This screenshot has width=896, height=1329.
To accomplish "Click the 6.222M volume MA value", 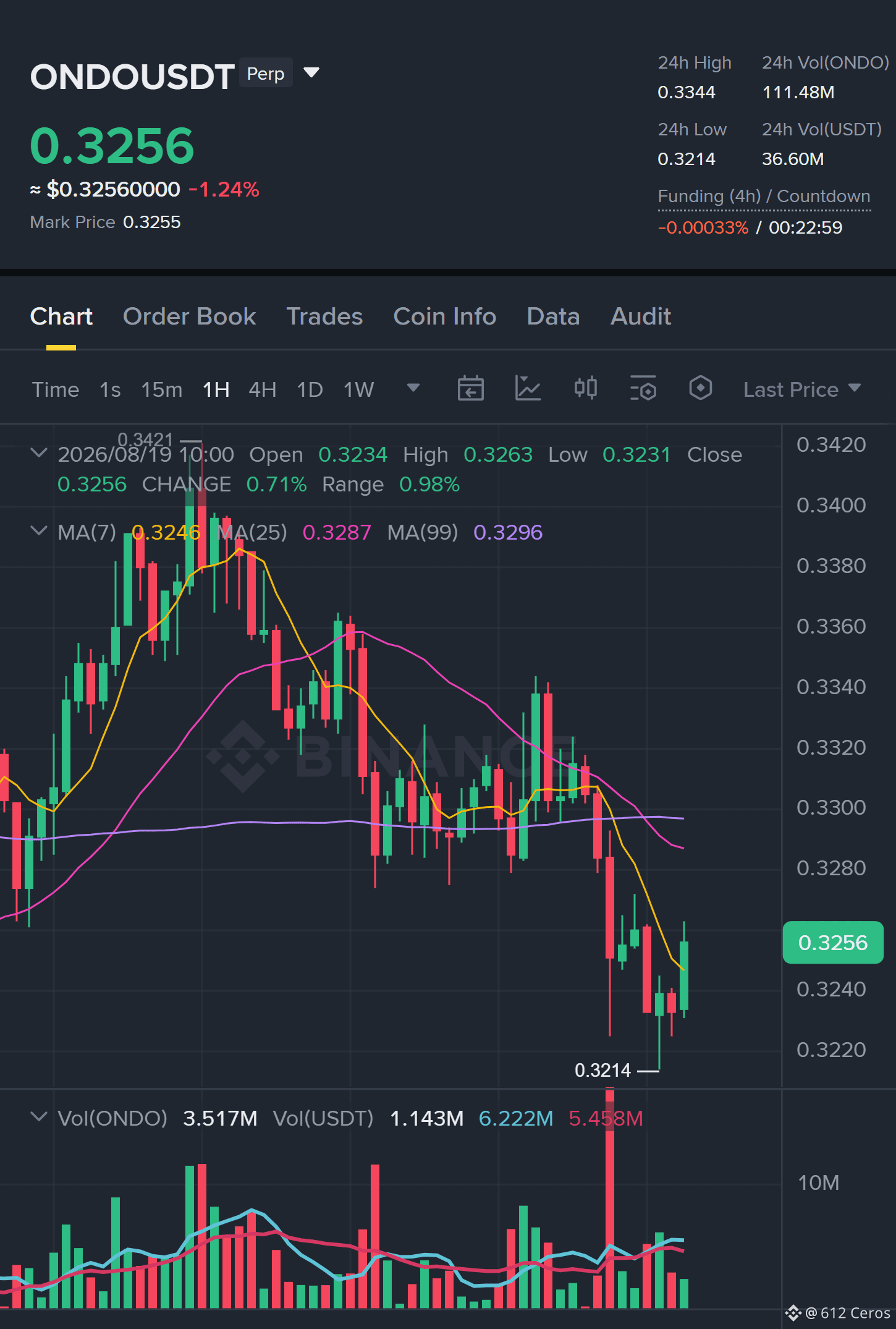I will 516,1118.
